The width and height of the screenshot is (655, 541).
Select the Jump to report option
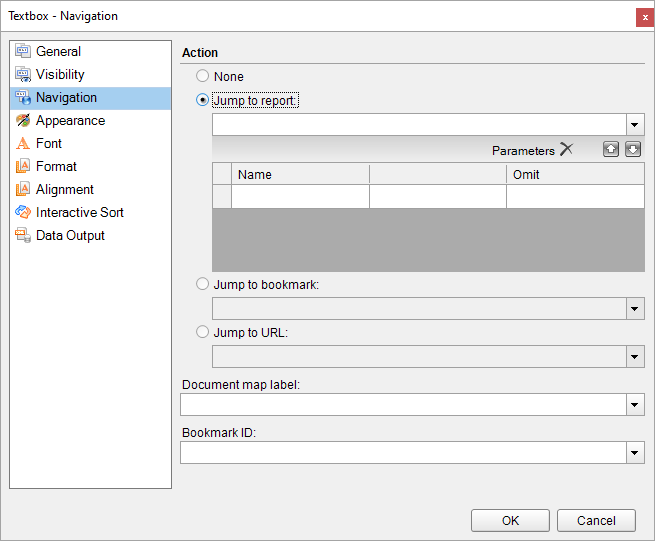coord(203,100)
